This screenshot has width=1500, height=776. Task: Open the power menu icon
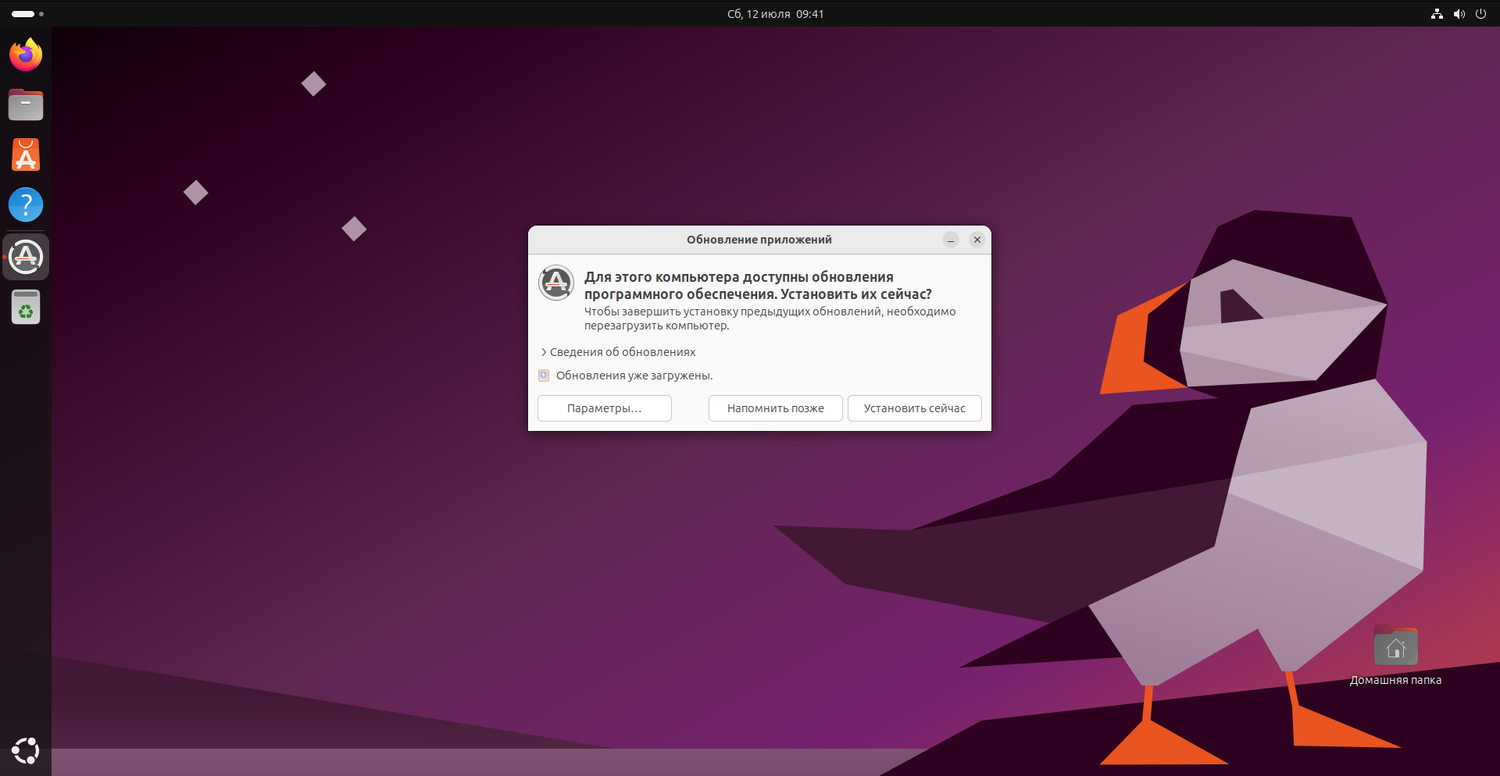tap(1481, 14)
